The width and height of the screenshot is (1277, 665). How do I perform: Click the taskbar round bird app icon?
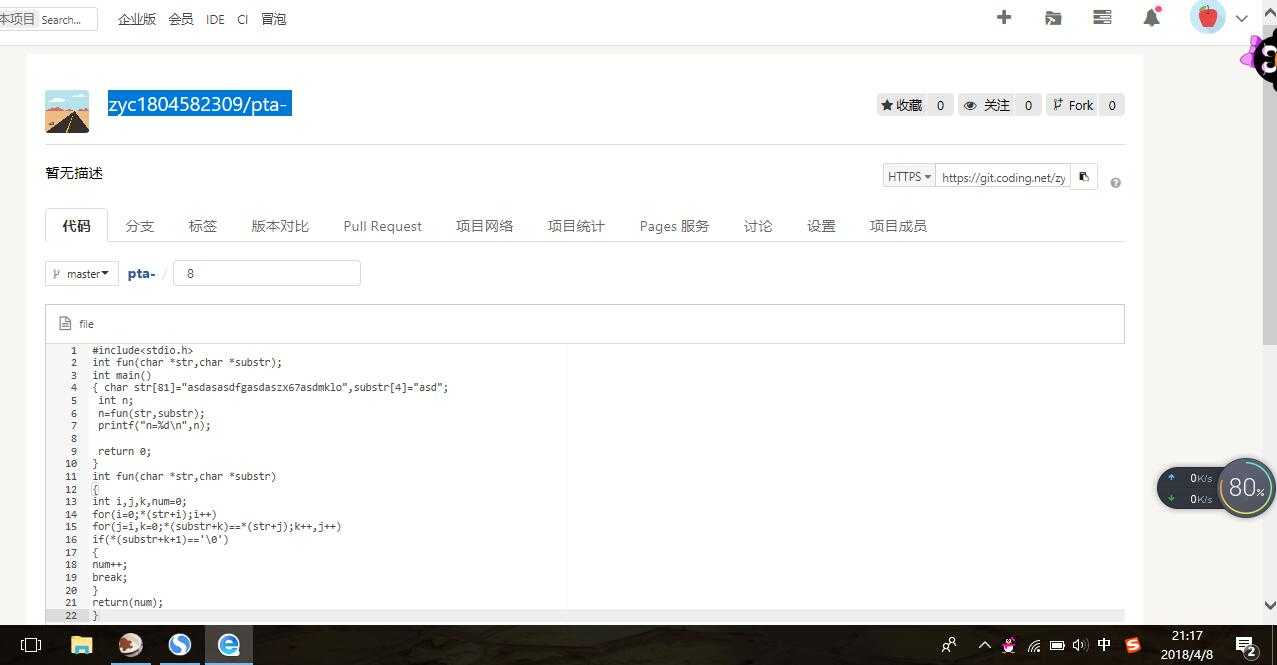(130, 645)
